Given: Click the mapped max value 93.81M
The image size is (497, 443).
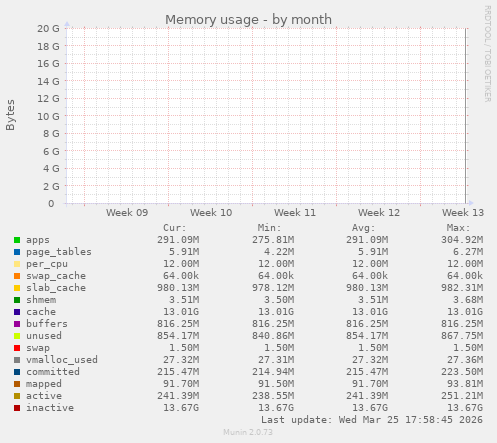Looking at the screenshot, I should (x=465, y=384).
